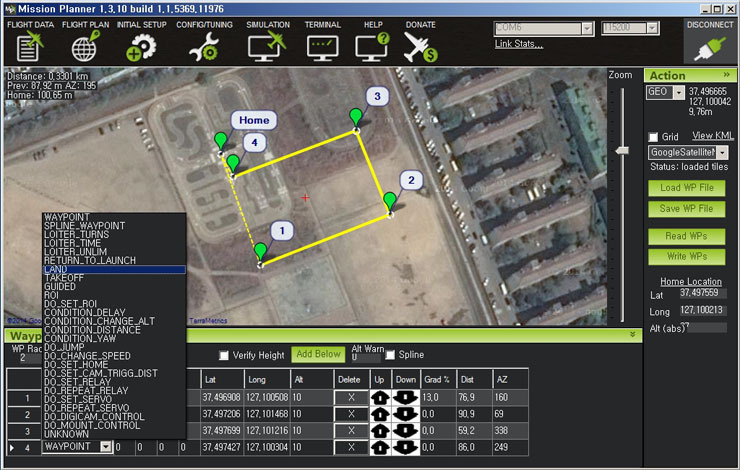Open the Initial Setup gear icon
The image size is (740, 470).
[141, 48]
